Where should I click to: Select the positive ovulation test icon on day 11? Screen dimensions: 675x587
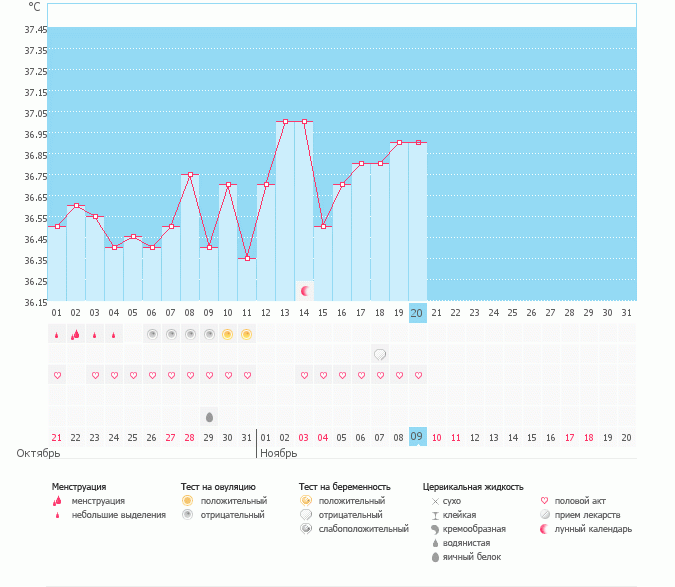pyautogui.click(x=246, y=334)
